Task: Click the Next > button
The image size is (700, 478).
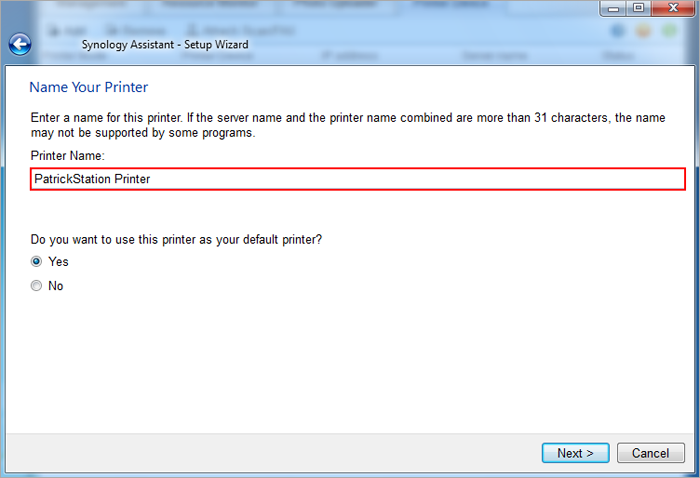Action: pyautogui.click(x=575, y=453)
